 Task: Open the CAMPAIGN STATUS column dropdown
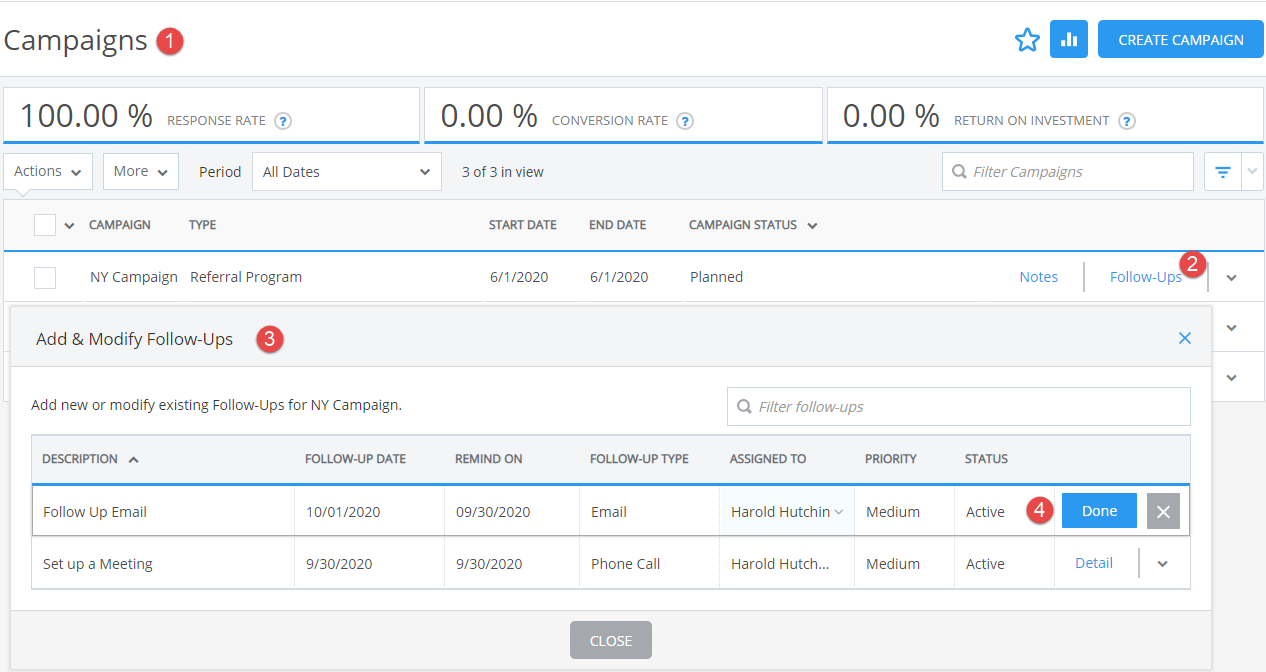click(812, 226)
